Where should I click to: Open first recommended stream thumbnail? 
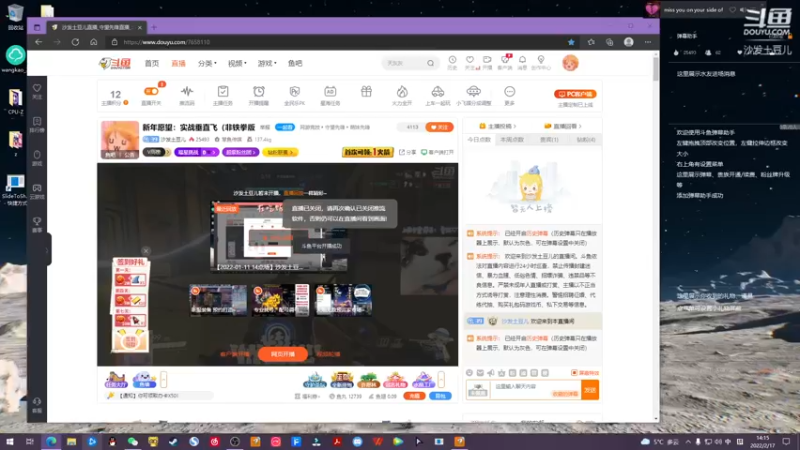tap(218, 300)
